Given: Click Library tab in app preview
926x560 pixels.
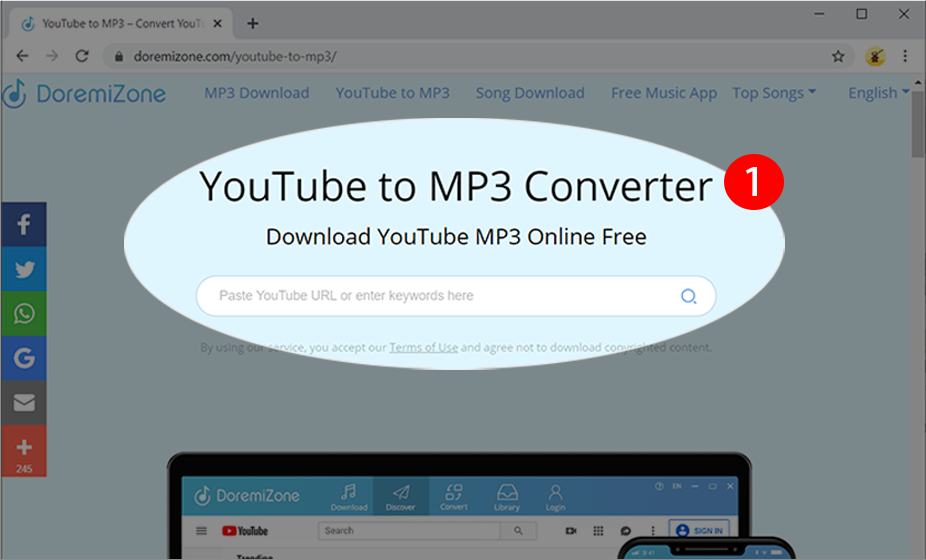Looking at the screenshot, I should [507, 497].
